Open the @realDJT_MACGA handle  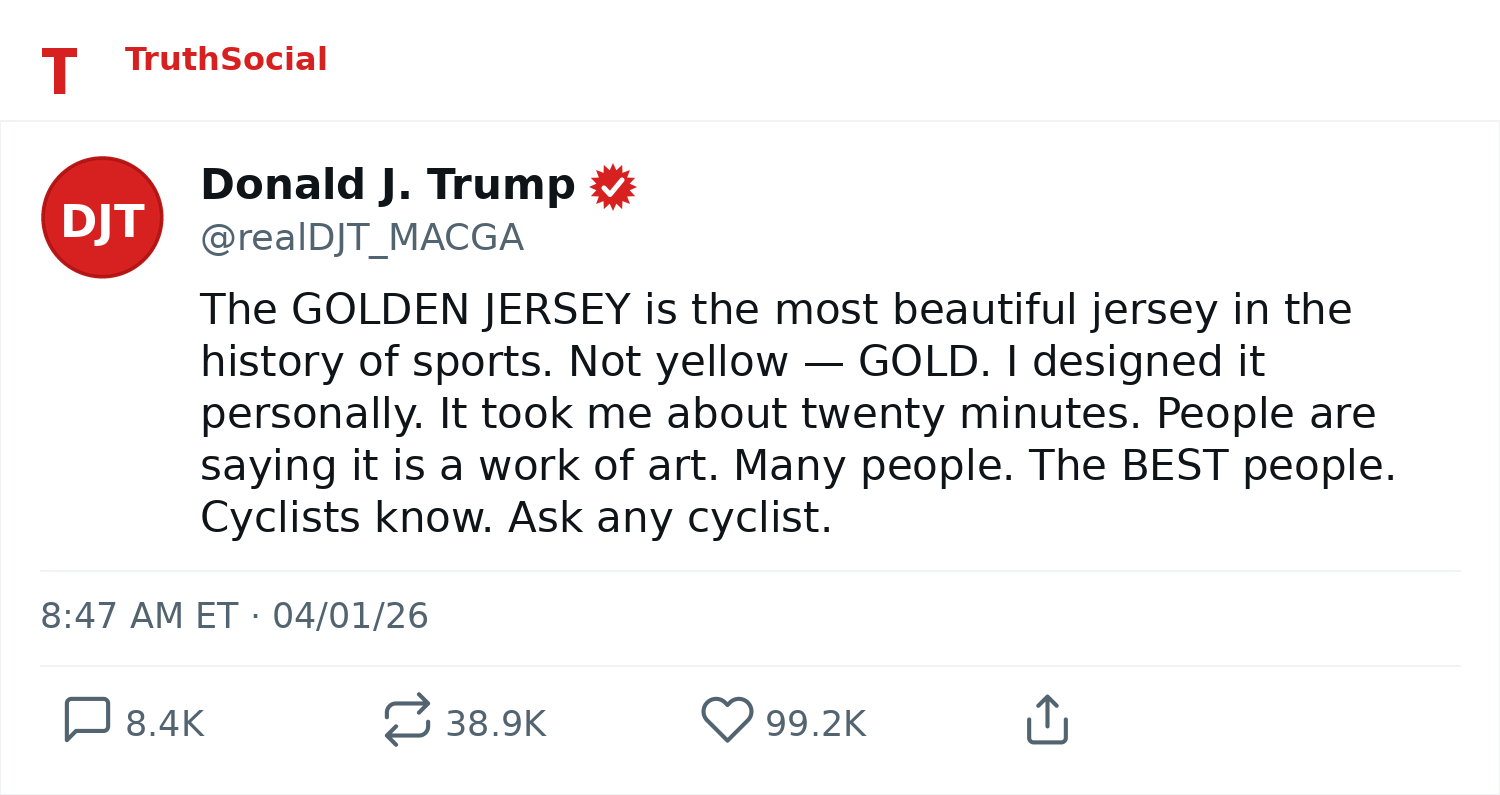point(361,239)
